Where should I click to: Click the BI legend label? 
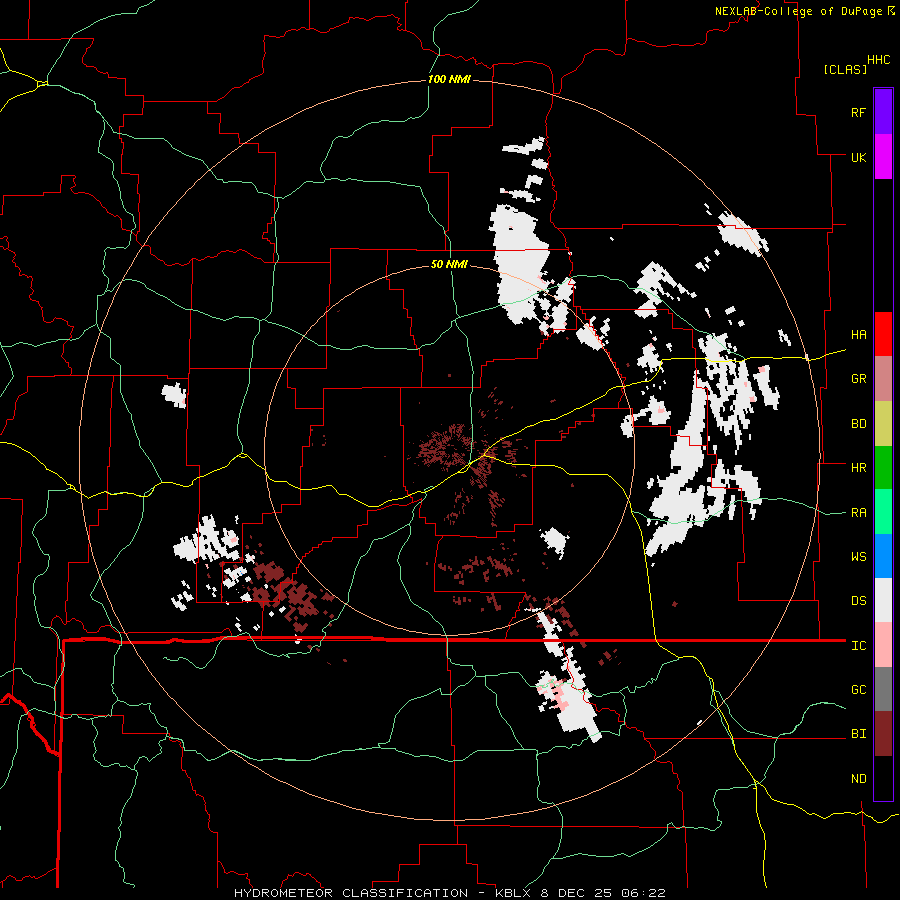tap(858, 734)
